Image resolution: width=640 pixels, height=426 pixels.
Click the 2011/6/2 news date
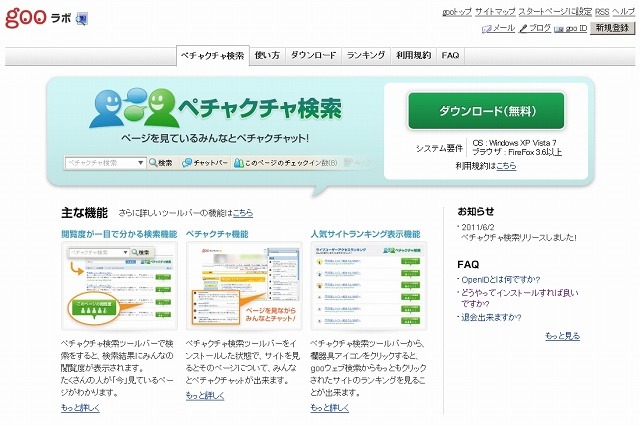(478, 227)
